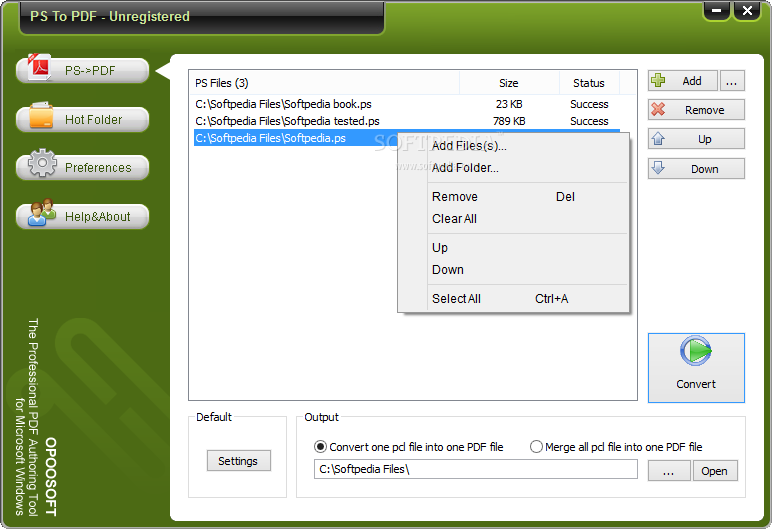Click the 789 KB size cell
The image size is (772, 529).
pyautogui.click(x=509, y=121)
